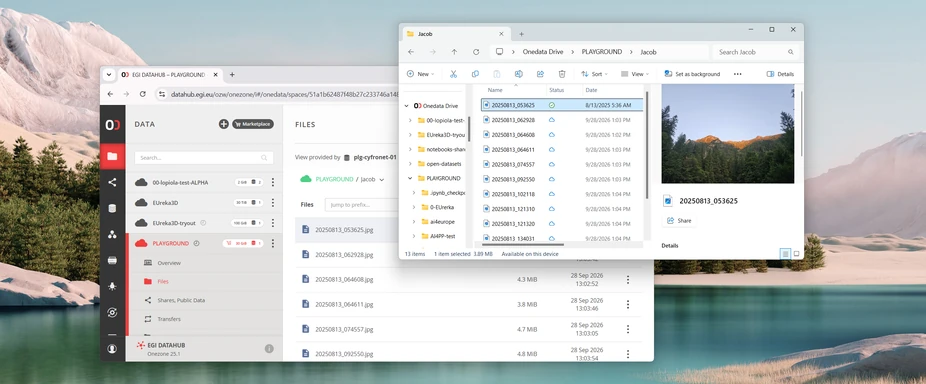Go back in the datahub browser
Screen dimensions: 926x384
[110, 94]
